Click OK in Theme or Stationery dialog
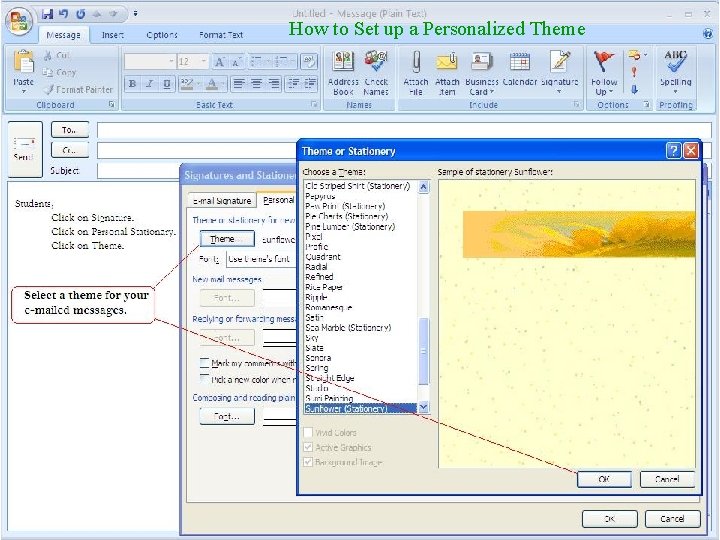 [604, 479]
